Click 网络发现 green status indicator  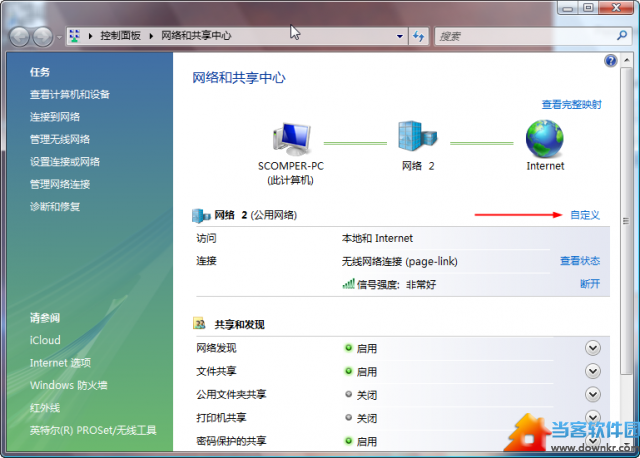pos(348,348)
